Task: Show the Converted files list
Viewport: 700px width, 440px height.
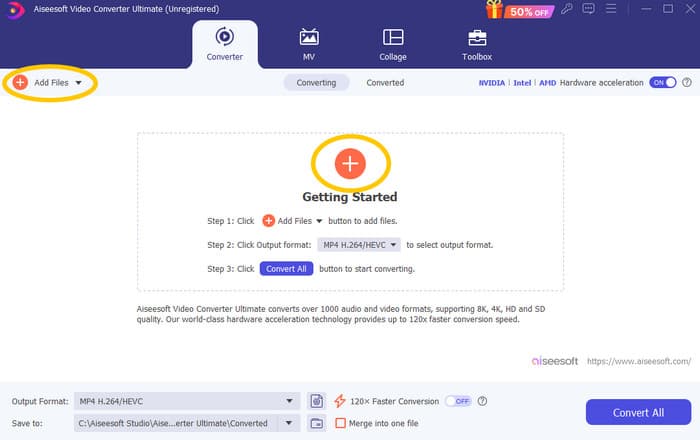Action: [385, 83]
